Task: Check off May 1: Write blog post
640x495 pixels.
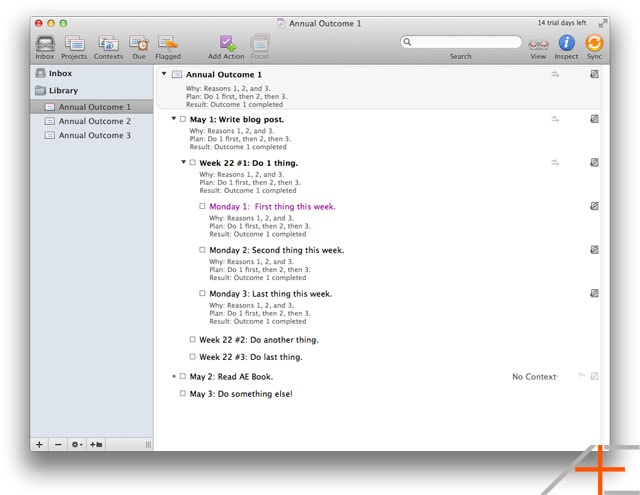Action: (183, 119)
